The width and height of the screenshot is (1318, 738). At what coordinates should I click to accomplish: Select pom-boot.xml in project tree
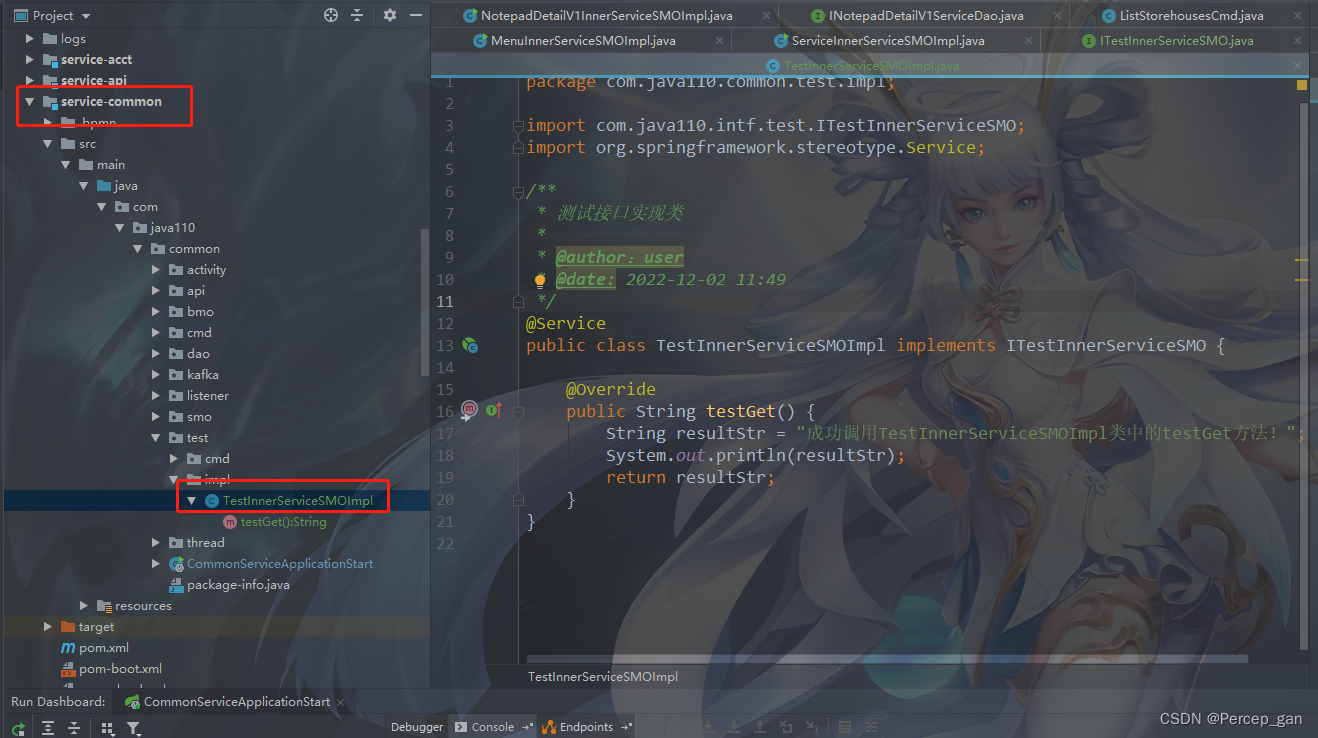(x=111, y=669)
